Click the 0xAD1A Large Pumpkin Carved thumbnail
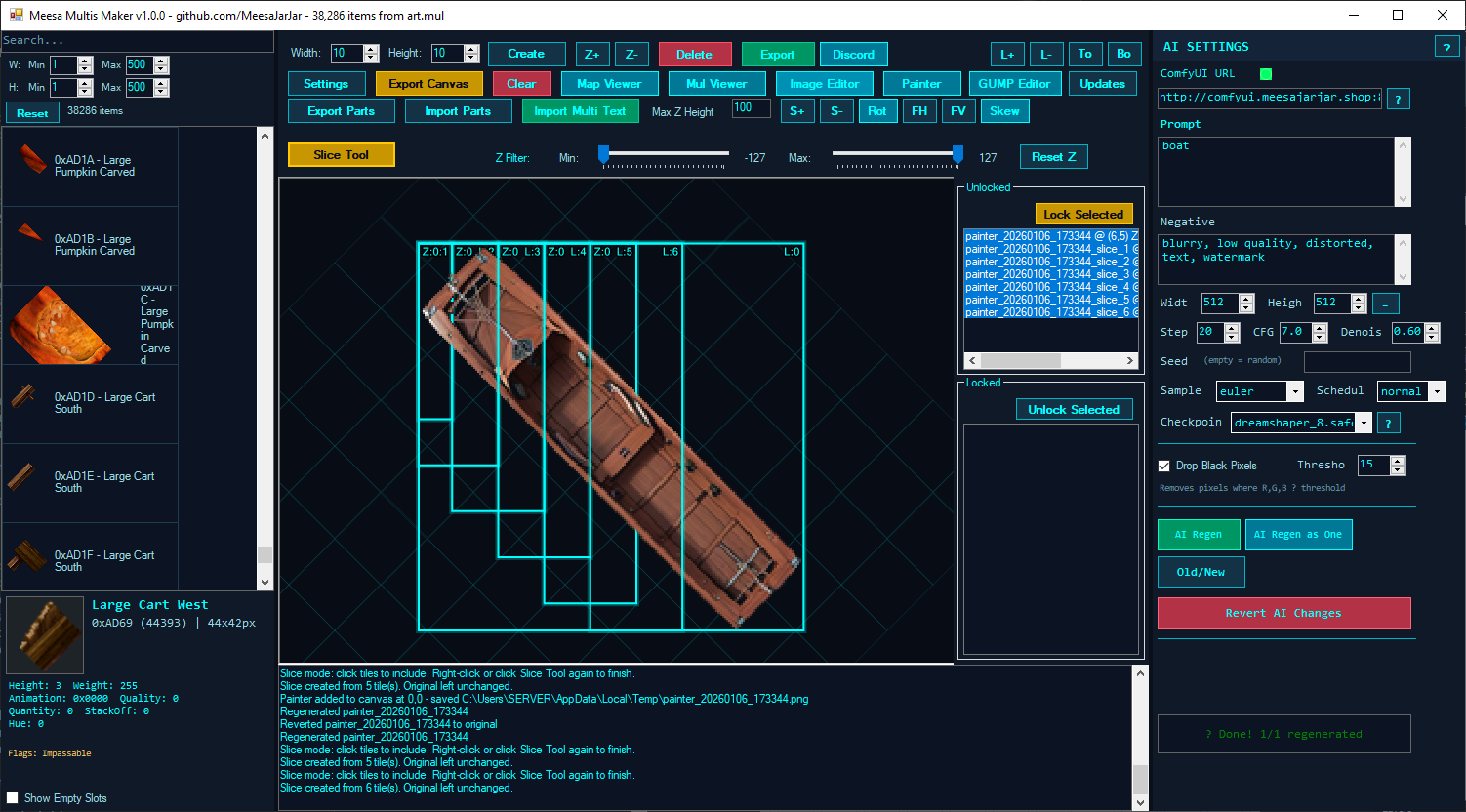This screenshot has height=812, width=1466. 32,160
